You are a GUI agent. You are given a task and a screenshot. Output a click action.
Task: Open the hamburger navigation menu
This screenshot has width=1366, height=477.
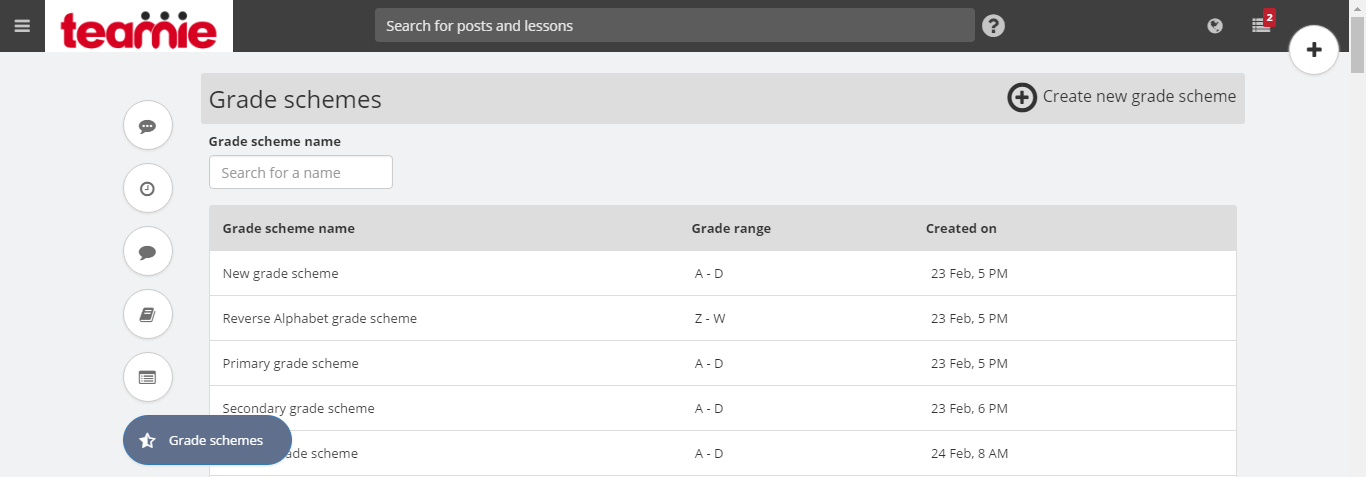22,26
